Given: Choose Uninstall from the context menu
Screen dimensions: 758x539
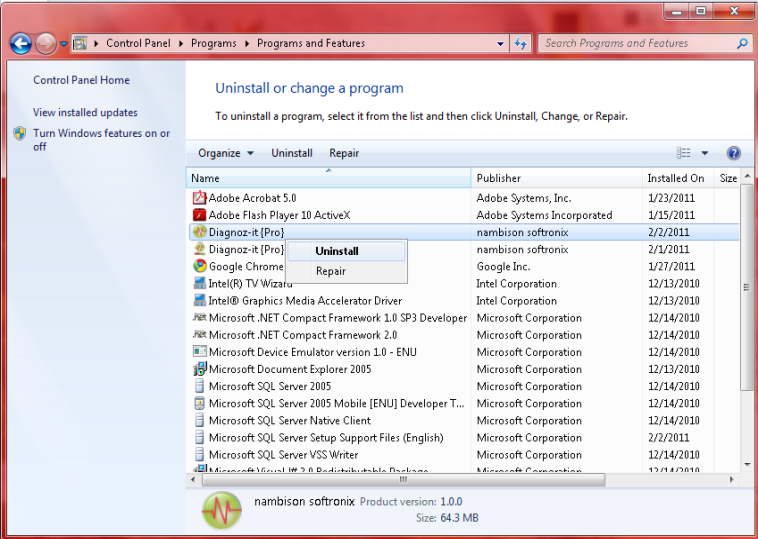Looking at the screenshot, I should click(346, 251).
